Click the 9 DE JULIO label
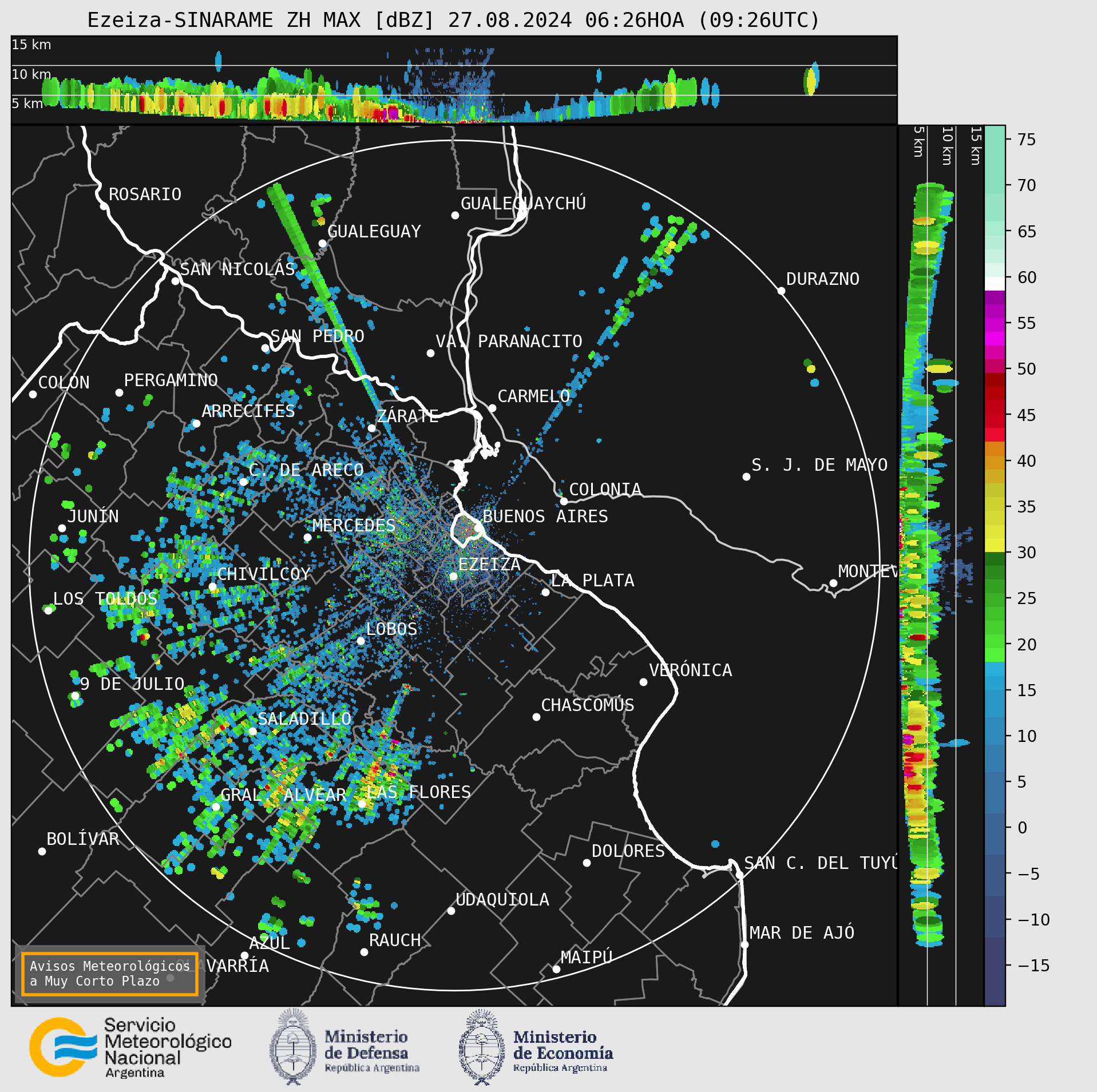This screenshot has width=1097, height=1092. coord(132,684)
